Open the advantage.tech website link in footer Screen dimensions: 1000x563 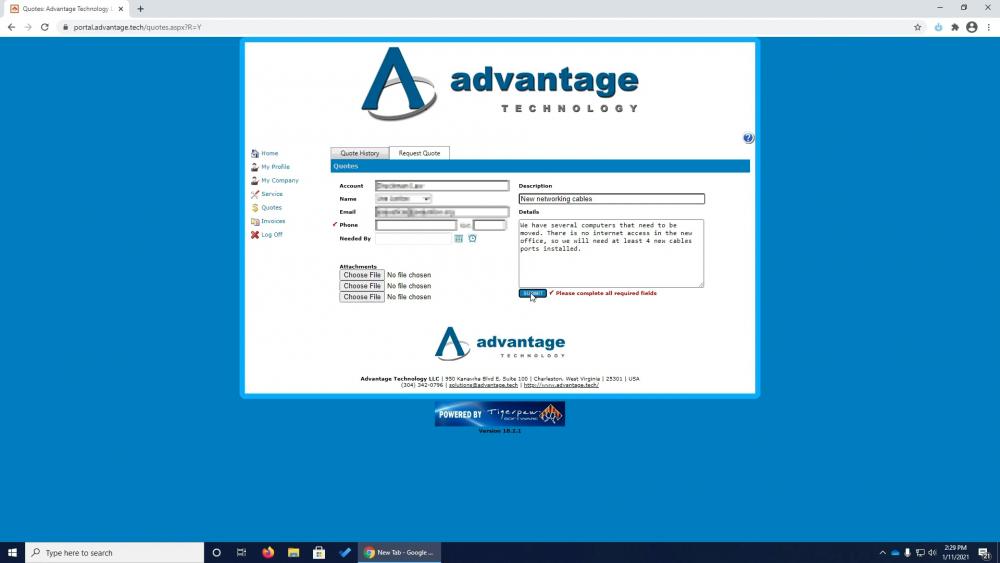tap(561, 385)
